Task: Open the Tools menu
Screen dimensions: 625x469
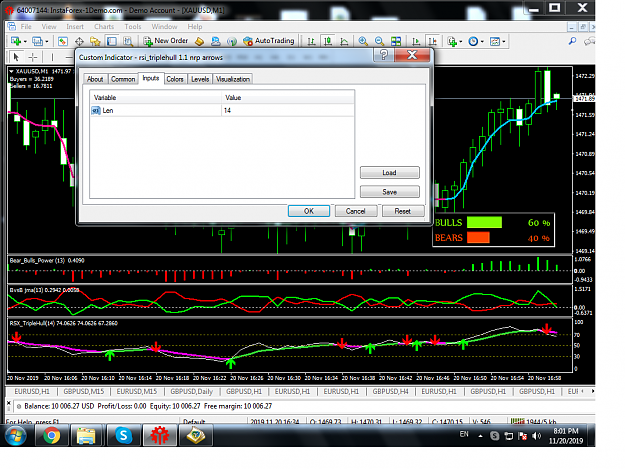Action: (133, 27)
